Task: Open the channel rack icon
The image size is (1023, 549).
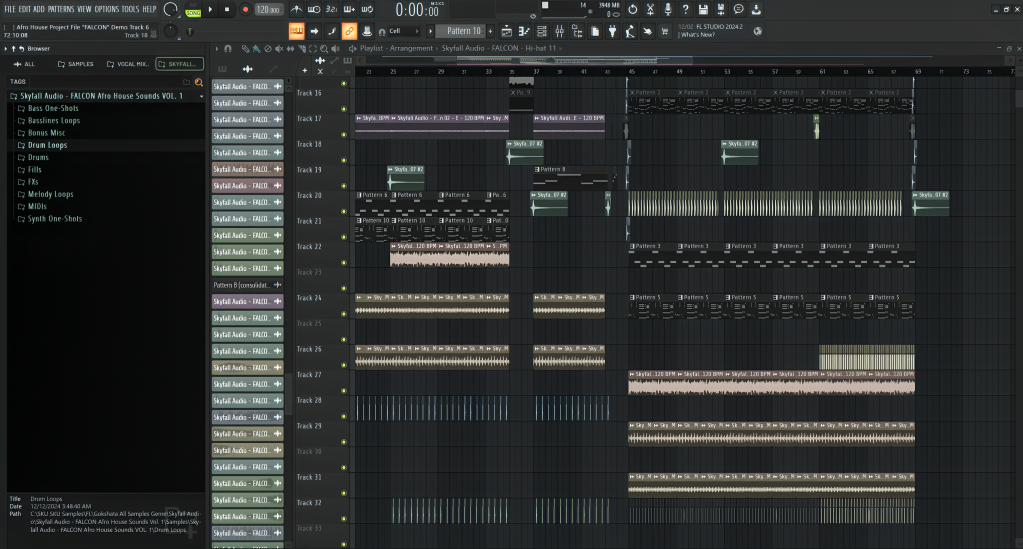Action: point(542,31)
